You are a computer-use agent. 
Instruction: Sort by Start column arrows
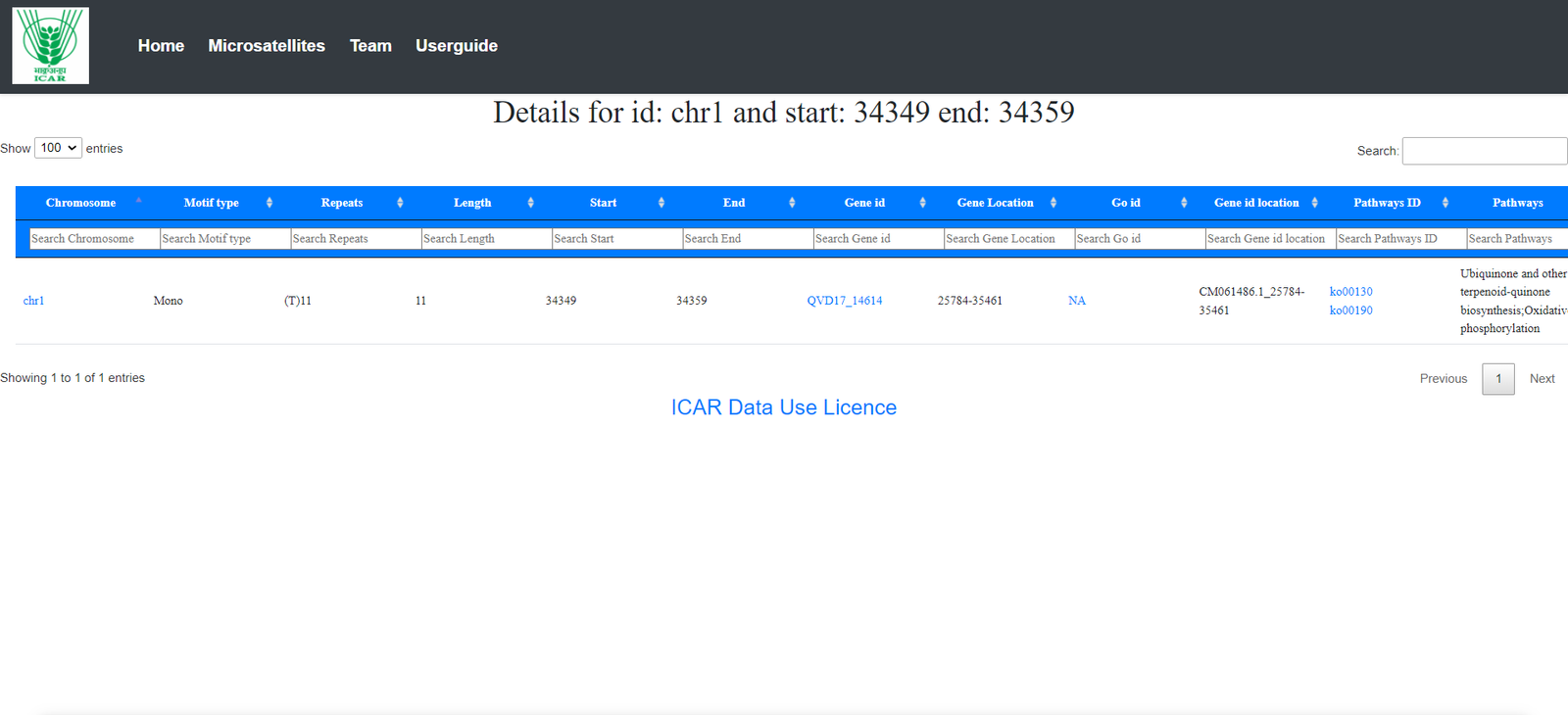(661, 203)
